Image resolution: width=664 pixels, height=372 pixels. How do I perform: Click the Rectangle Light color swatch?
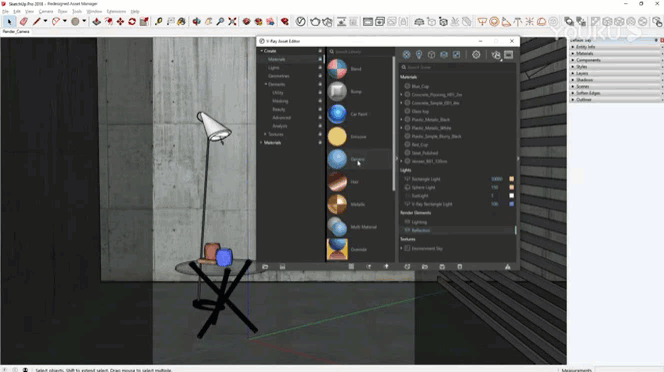tap(512, 179)
